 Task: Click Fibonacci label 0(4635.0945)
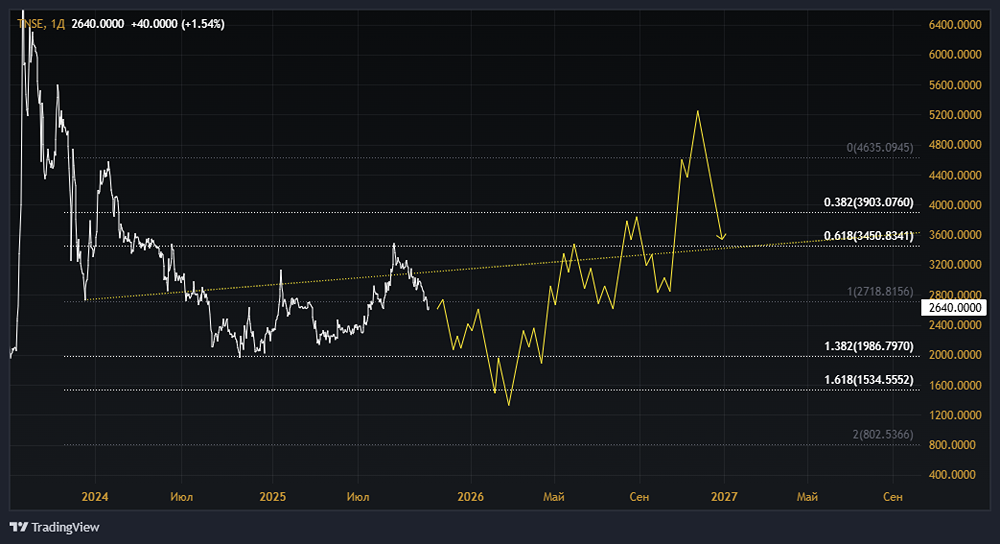(879, 147)
